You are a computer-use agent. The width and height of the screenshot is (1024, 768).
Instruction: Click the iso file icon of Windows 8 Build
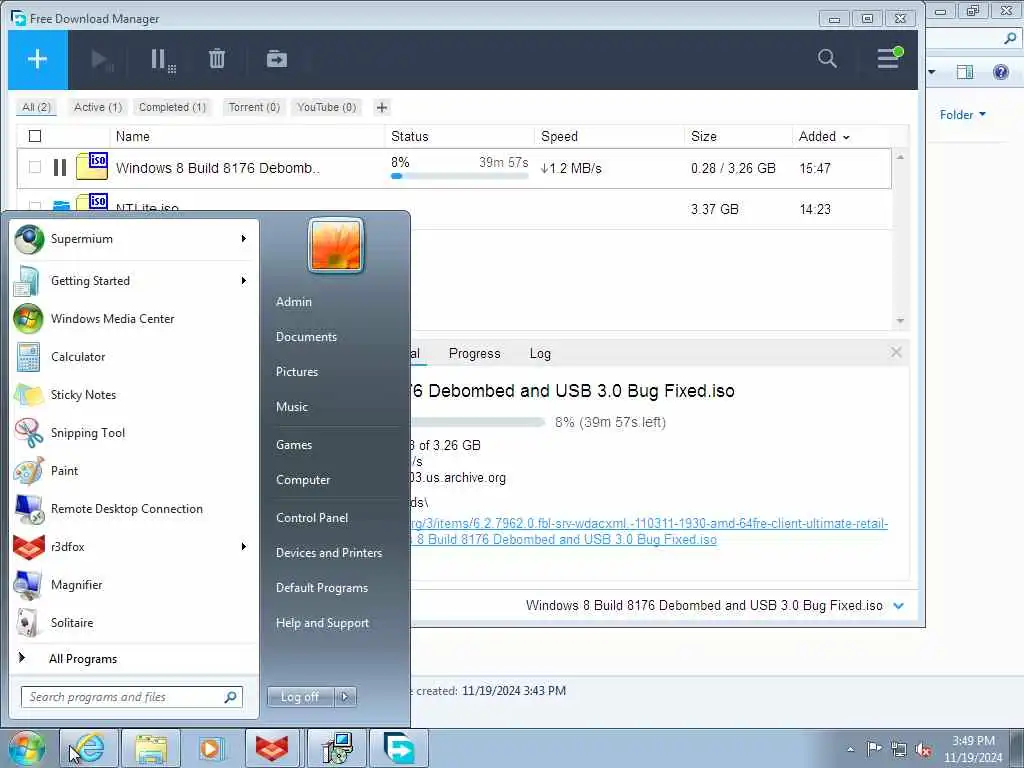point(92,166)
